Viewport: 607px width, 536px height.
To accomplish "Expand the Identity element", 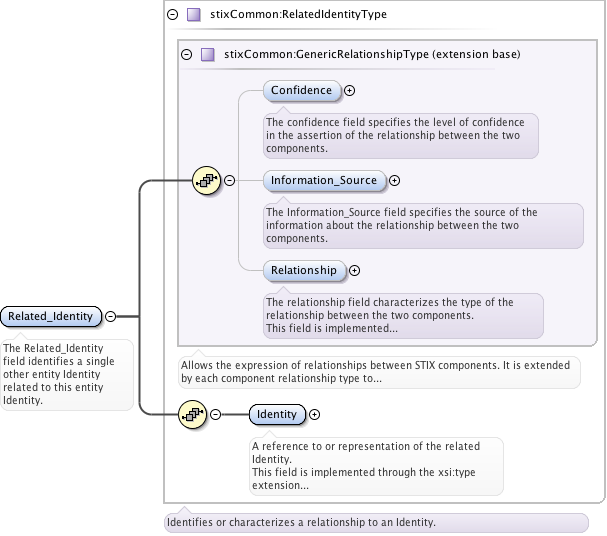I will (315, 414).
